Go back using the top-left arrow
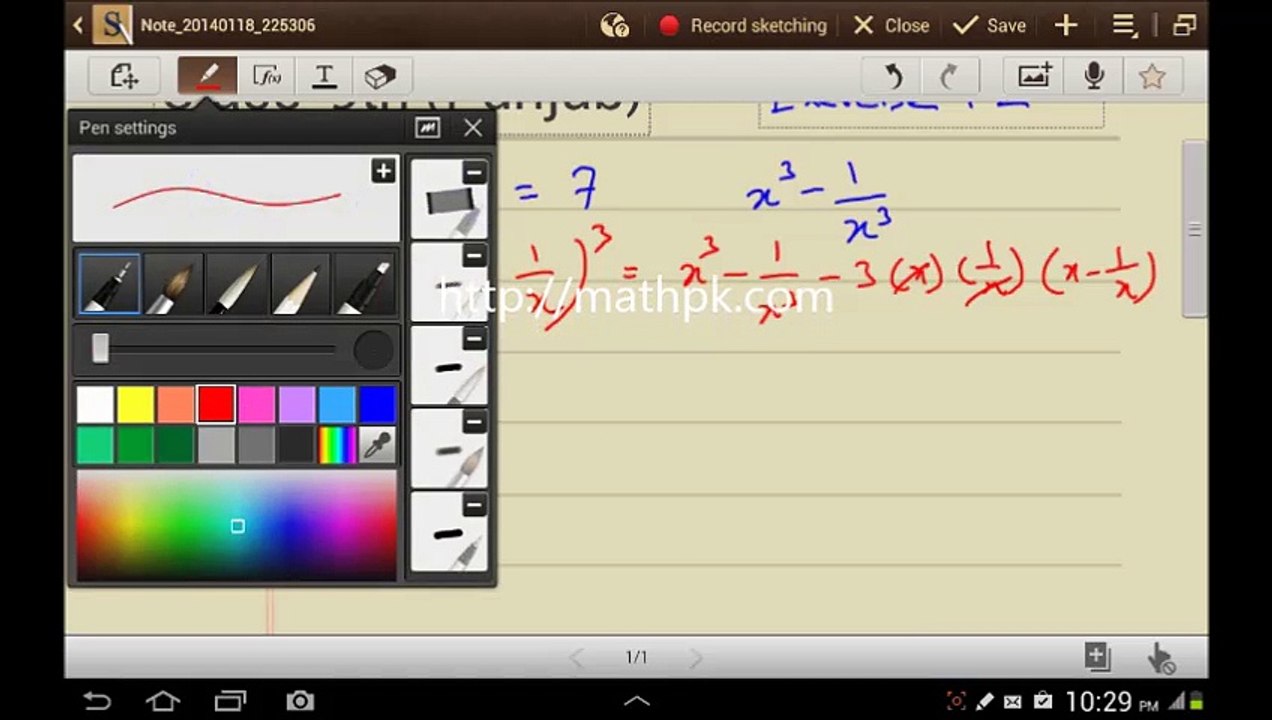Screen dimensions: 1272x720 [78, 25]
